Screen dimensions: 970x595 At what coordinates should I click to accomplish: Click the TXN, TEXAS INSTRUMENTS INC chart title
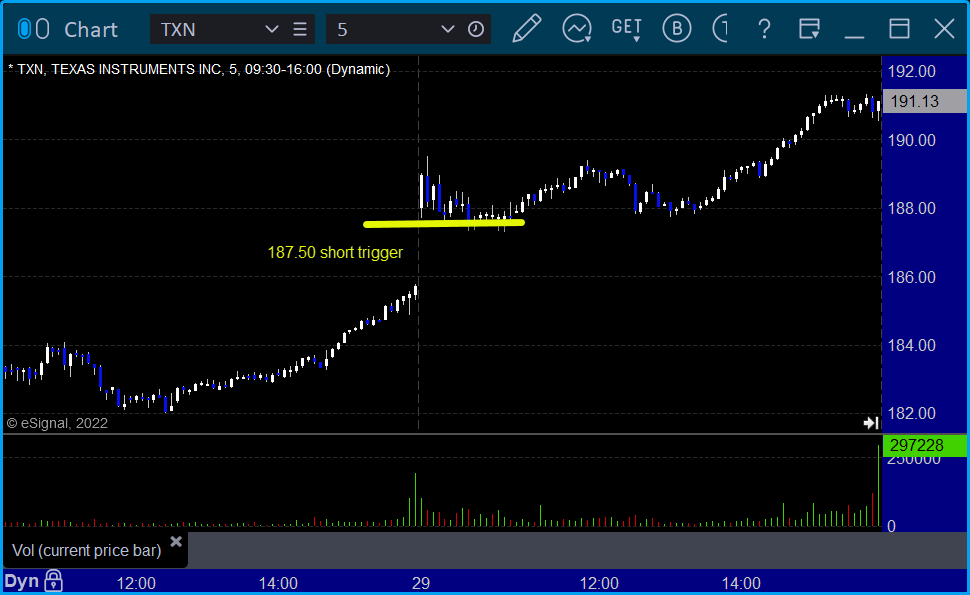(199, 69)
